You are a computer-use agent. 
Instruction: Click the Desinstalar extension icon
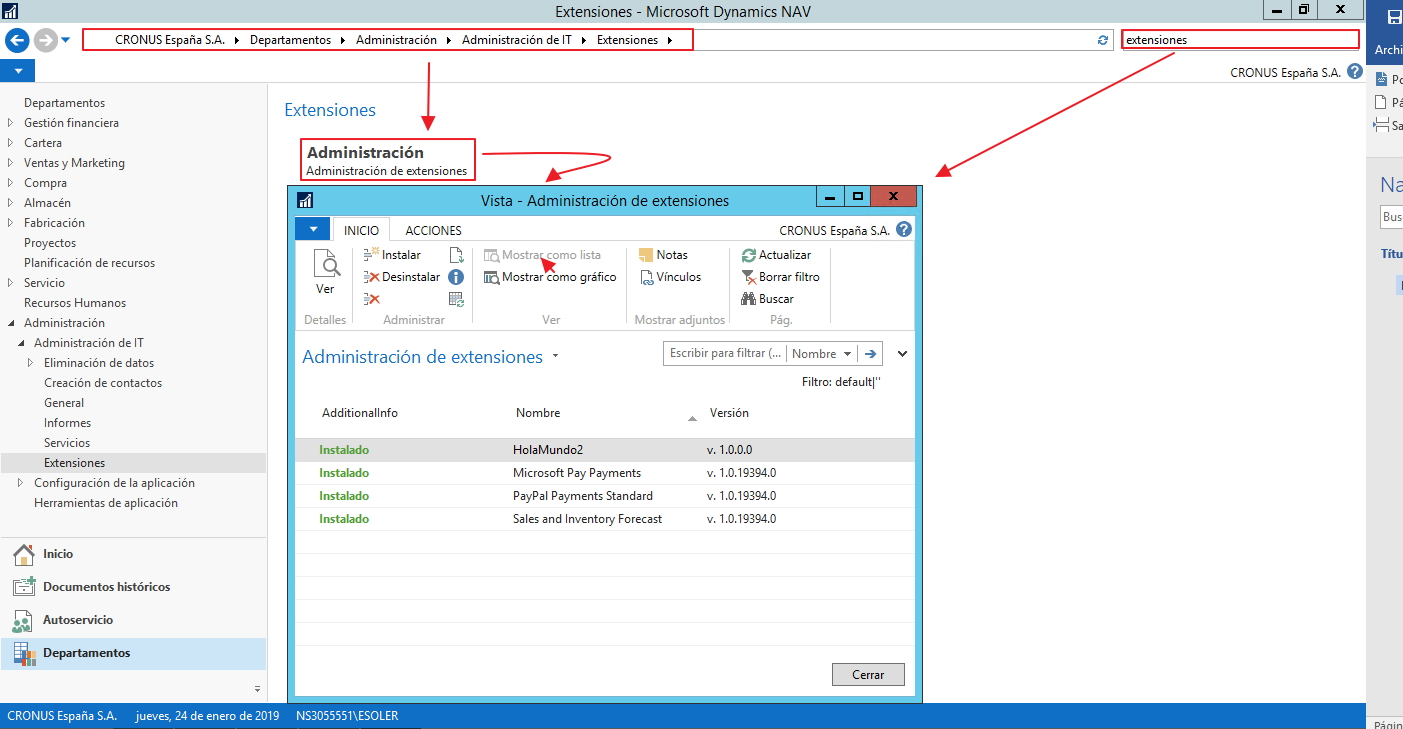coord(372,277)
